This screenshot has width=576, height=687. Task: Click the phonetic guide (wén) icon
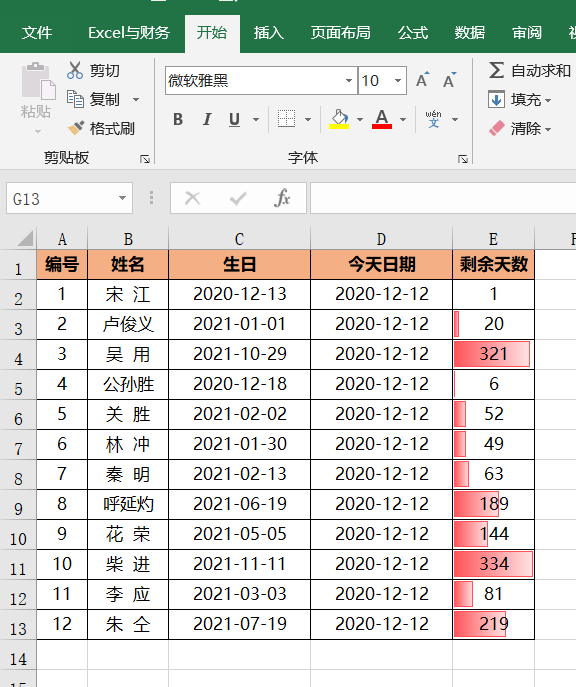433,119
